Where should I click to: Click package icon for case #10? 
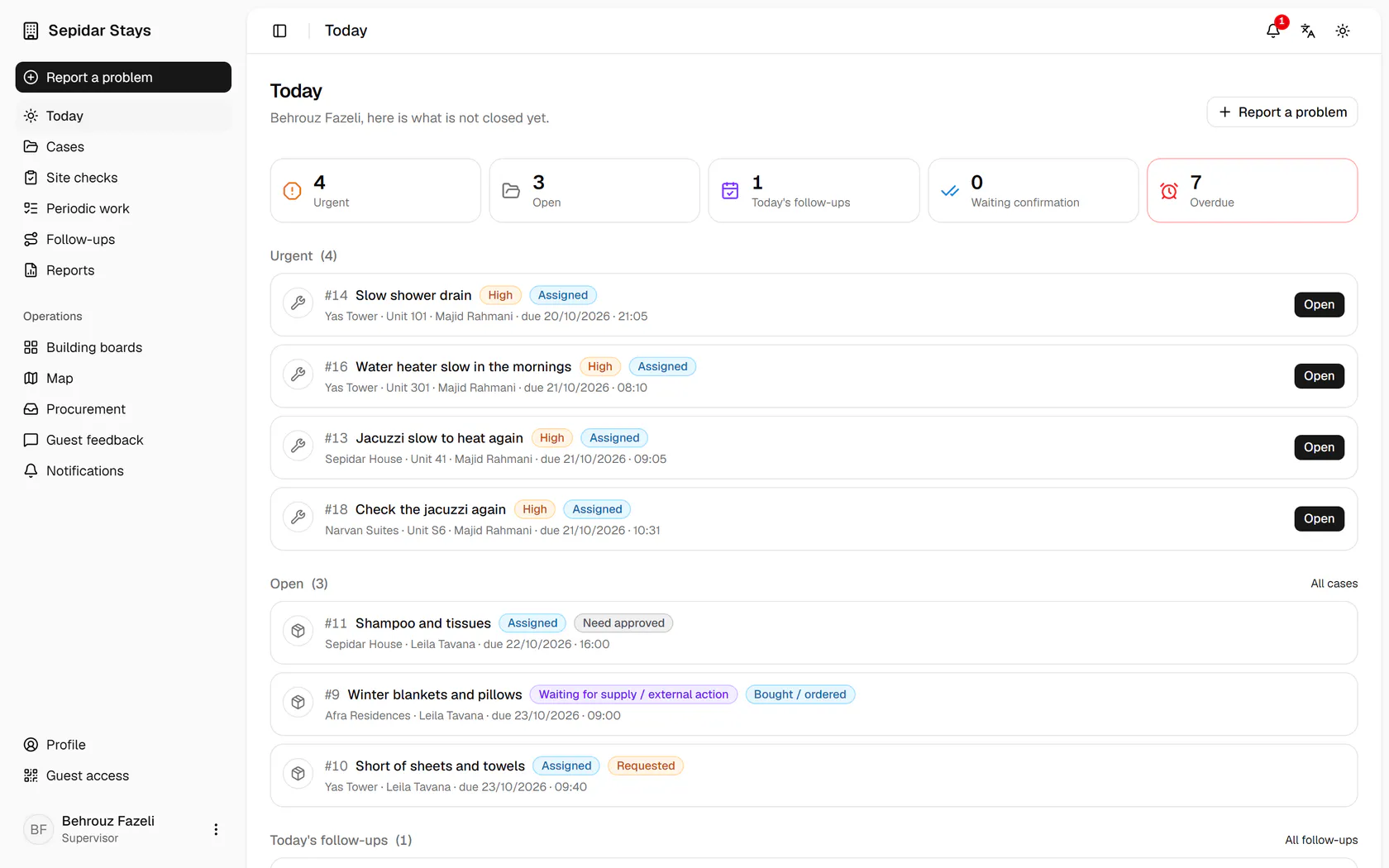point(298,775)
